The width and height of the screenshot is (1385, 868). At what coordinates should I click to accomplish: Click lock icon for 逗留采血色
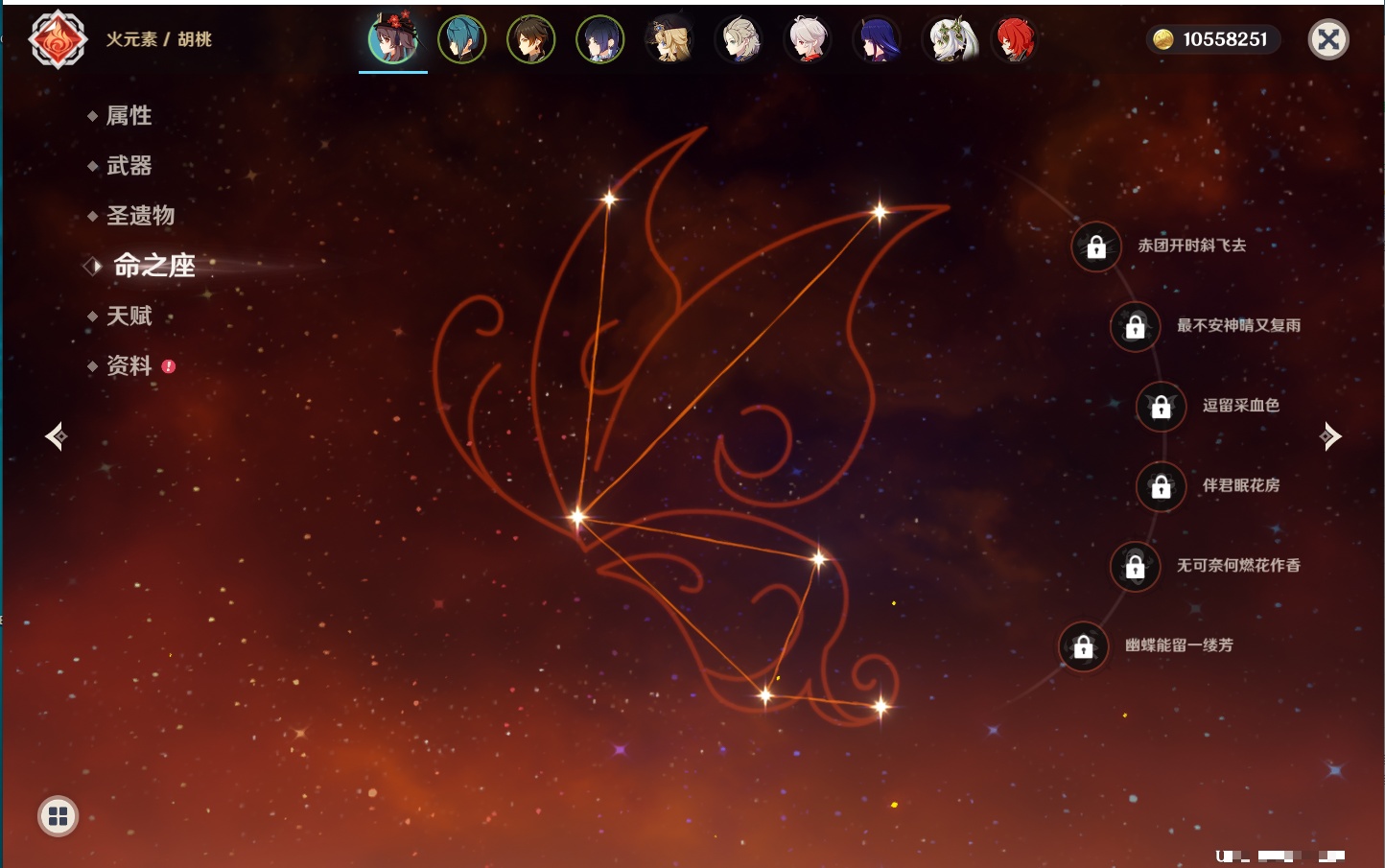coord(1161,407)
